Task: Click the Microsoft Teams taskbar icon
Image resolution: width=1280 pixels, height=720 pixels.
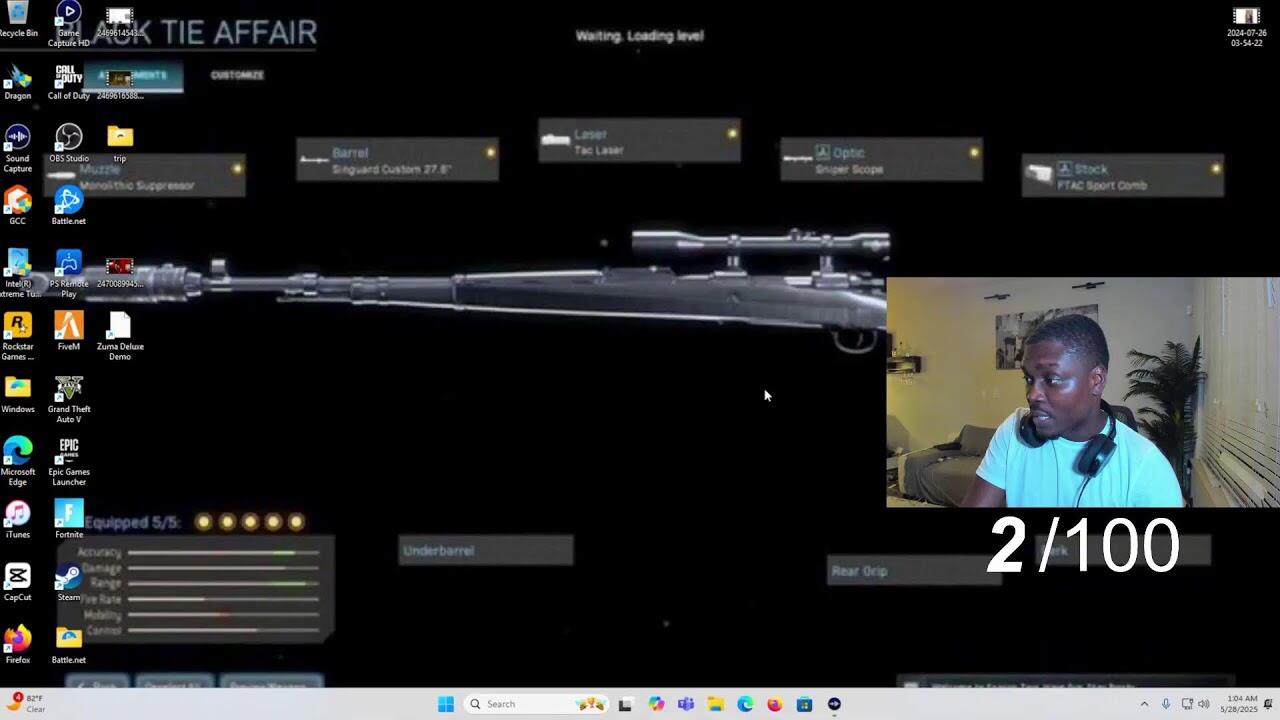Action: [685, 704]
